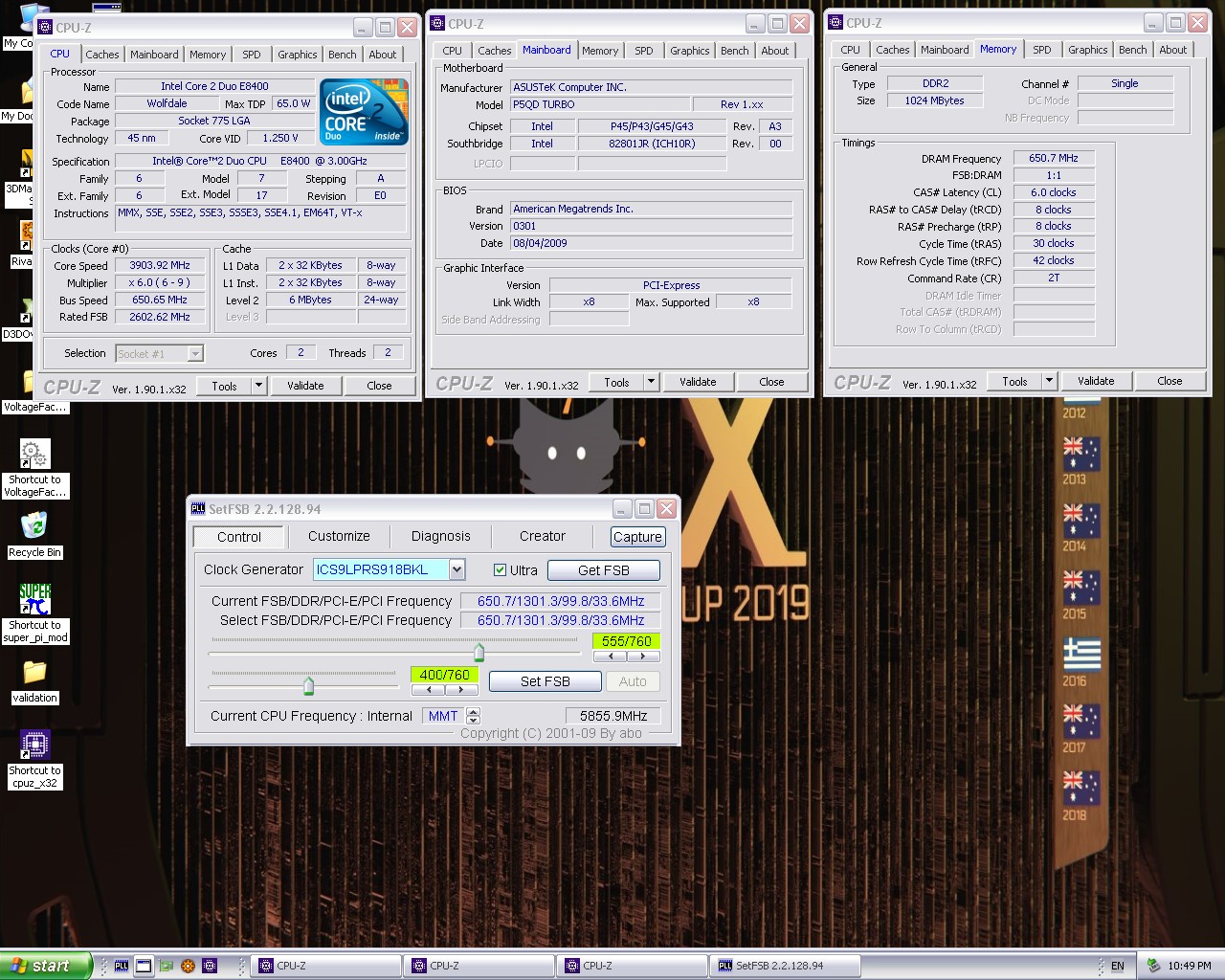This screenshot has width=1225, height=980.
Task: Select the Customize tab in SetFSB
Action: tap(339, 536)
